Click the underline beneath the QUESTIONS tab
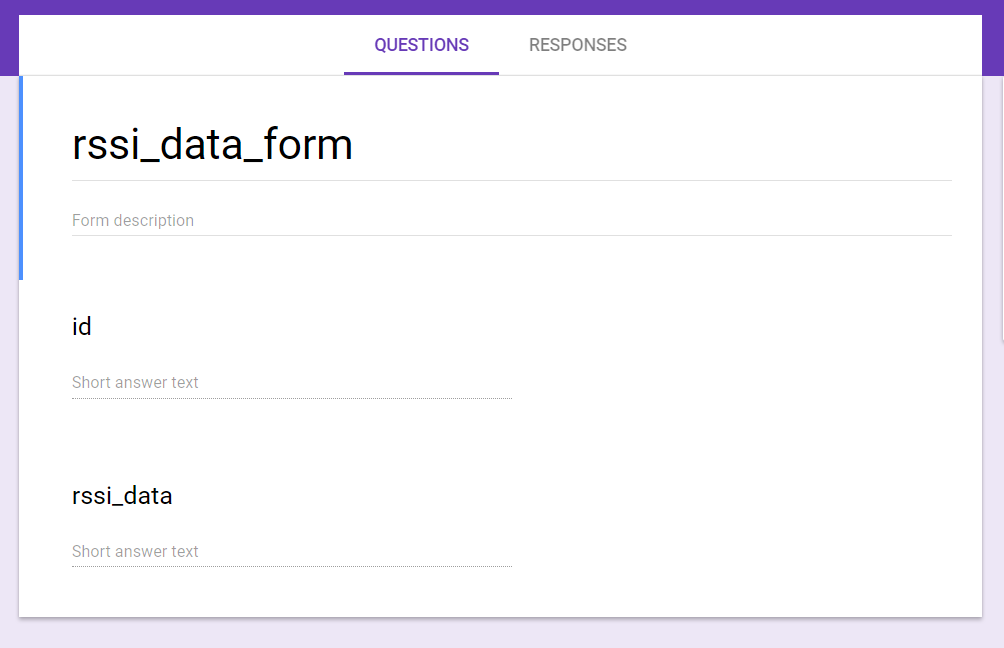1004x648 pixels. point(421,73)
